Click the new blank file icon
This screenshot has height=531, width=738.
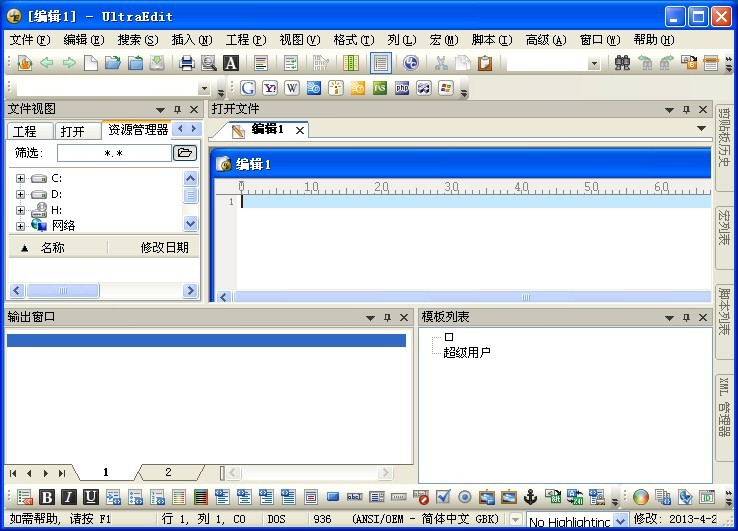(x=91, y=63)
